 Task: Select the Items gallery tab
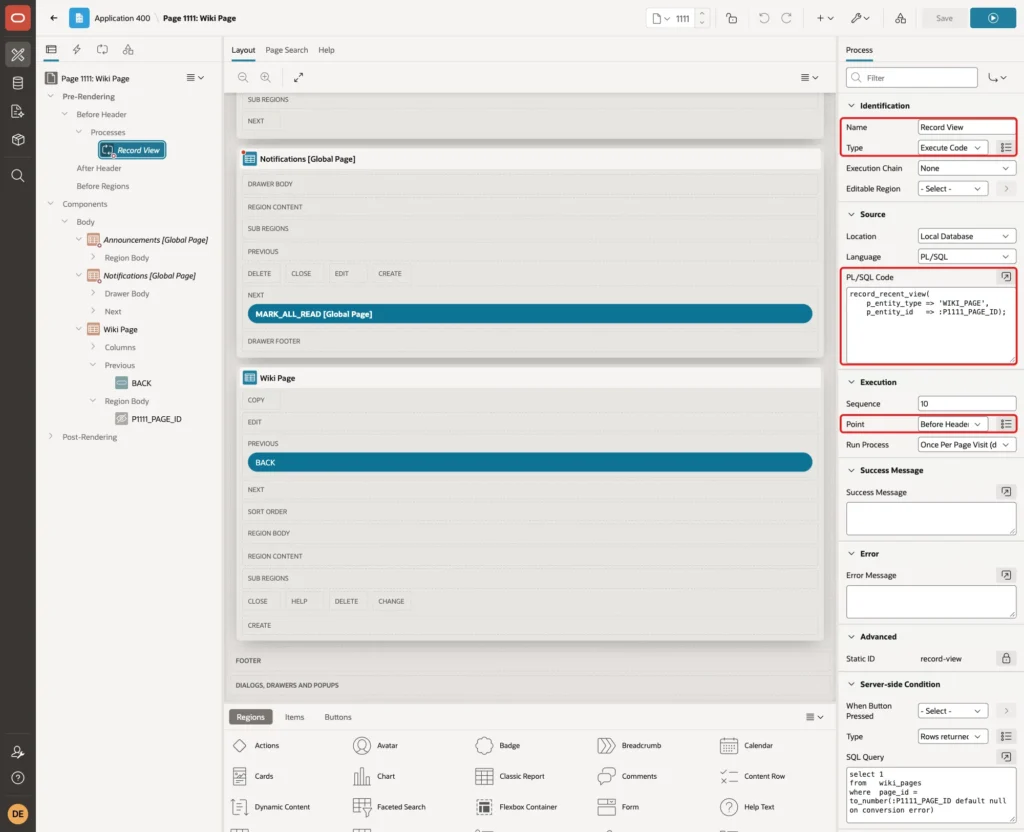294,716
